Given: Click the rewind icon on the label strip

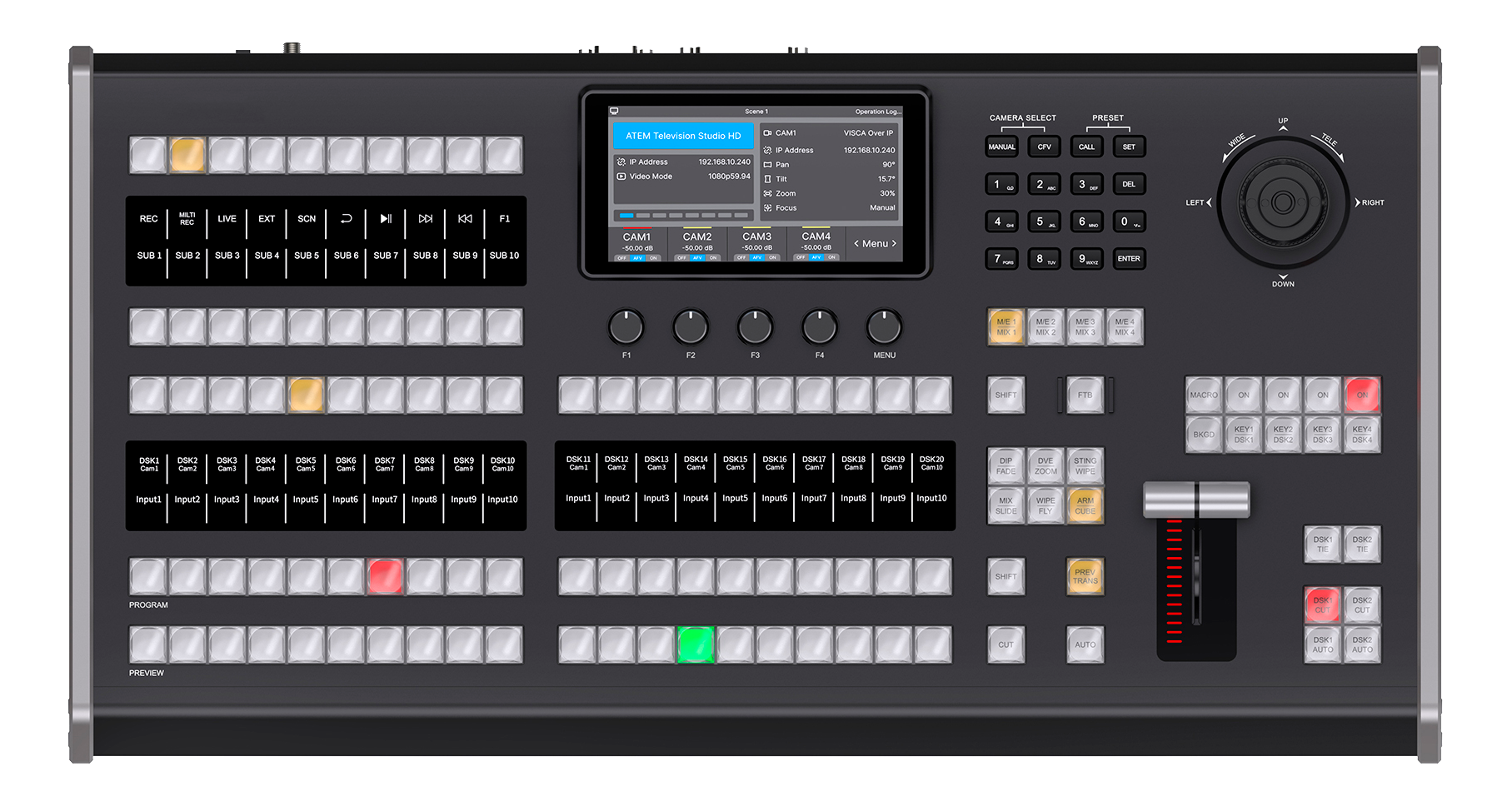Looking at the screenshot, I should point(465,219).
